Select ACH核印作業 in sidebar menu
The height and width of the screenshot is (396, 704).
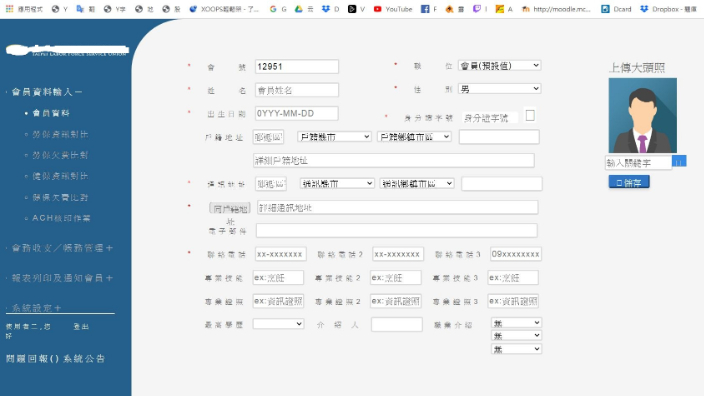click(62, 218)
